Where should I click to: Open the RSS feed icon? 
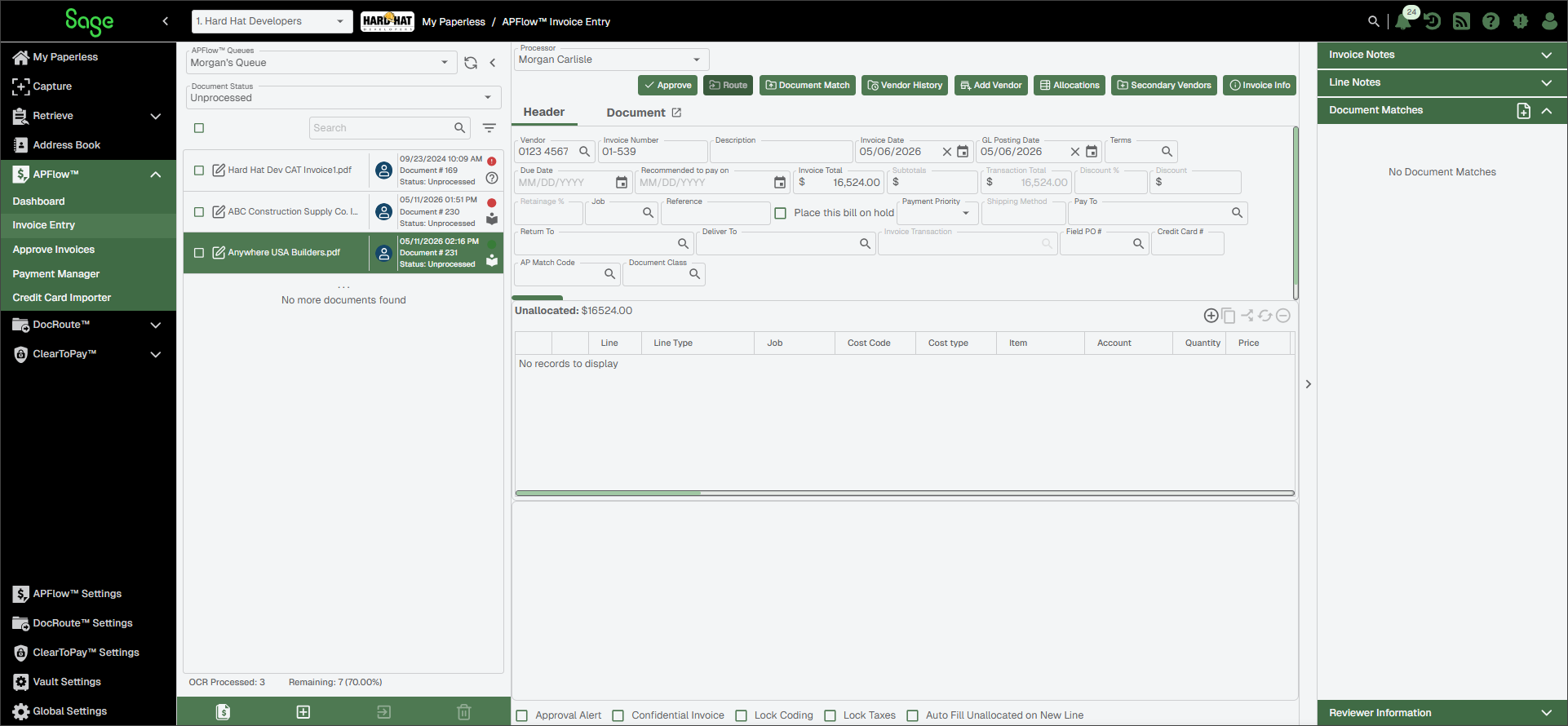coord(1462,21)
